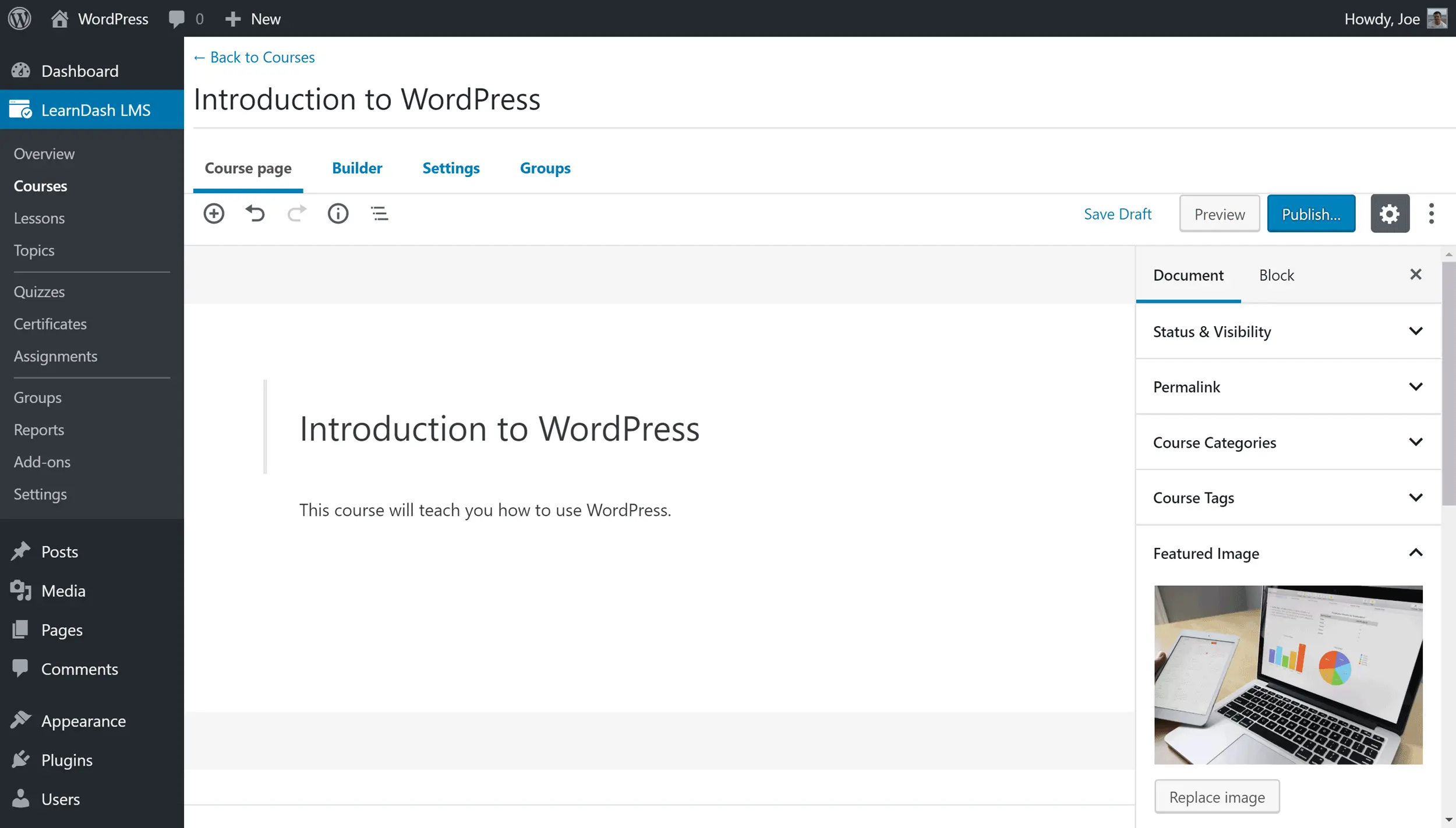
Task: Open the content structure info icon
Action: point(338,214)
